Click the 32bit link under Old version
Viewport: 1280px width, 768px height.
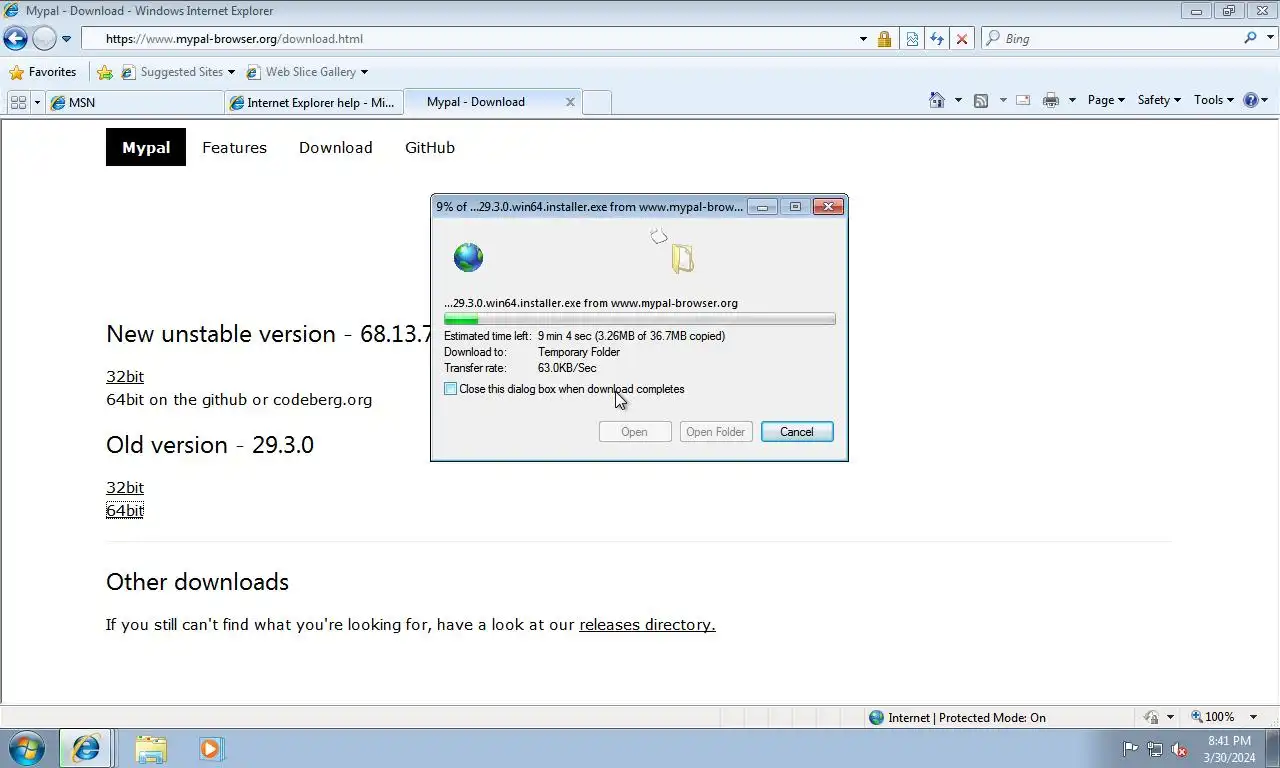[125, 487]
